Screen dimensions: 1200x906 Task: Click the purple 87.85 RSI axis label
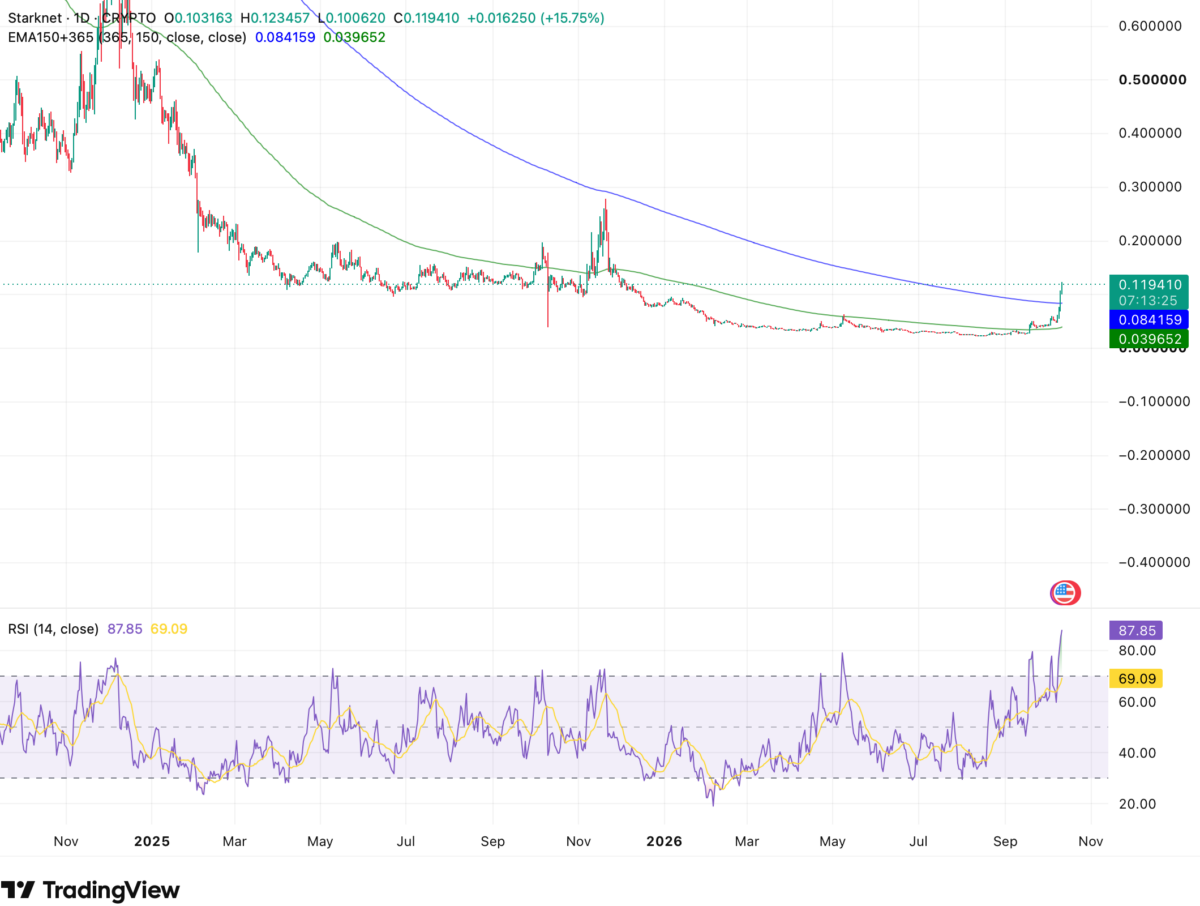pyautogui.click(x=1138, y=631)
